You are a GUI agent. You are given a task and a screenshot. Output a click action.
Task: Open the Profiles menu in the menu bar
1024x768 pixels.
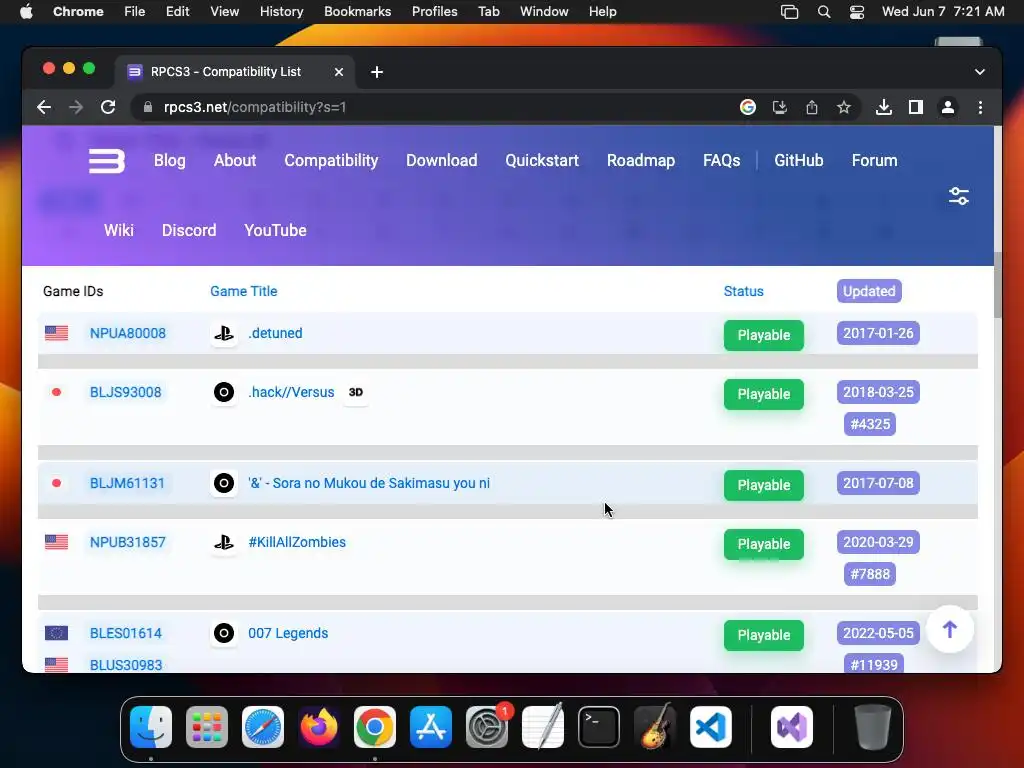tap(434, 12)
